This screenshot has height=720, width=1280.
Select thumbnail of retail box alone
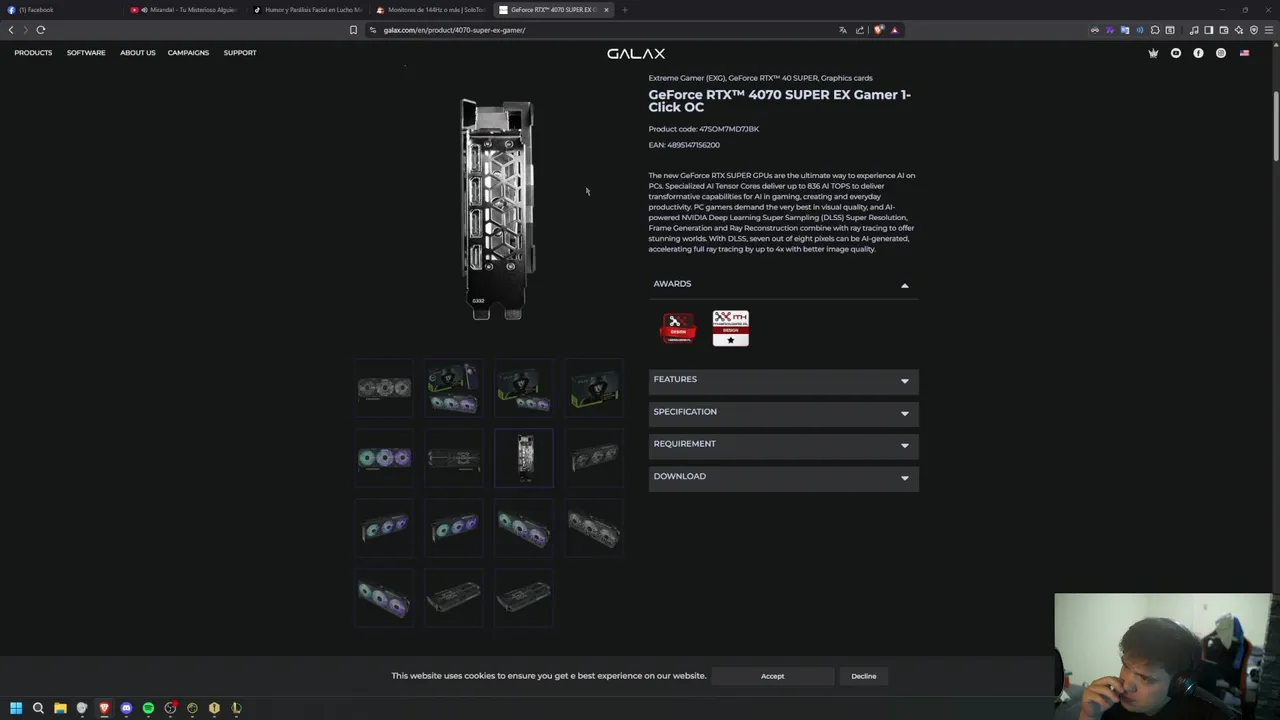point(594,388)
